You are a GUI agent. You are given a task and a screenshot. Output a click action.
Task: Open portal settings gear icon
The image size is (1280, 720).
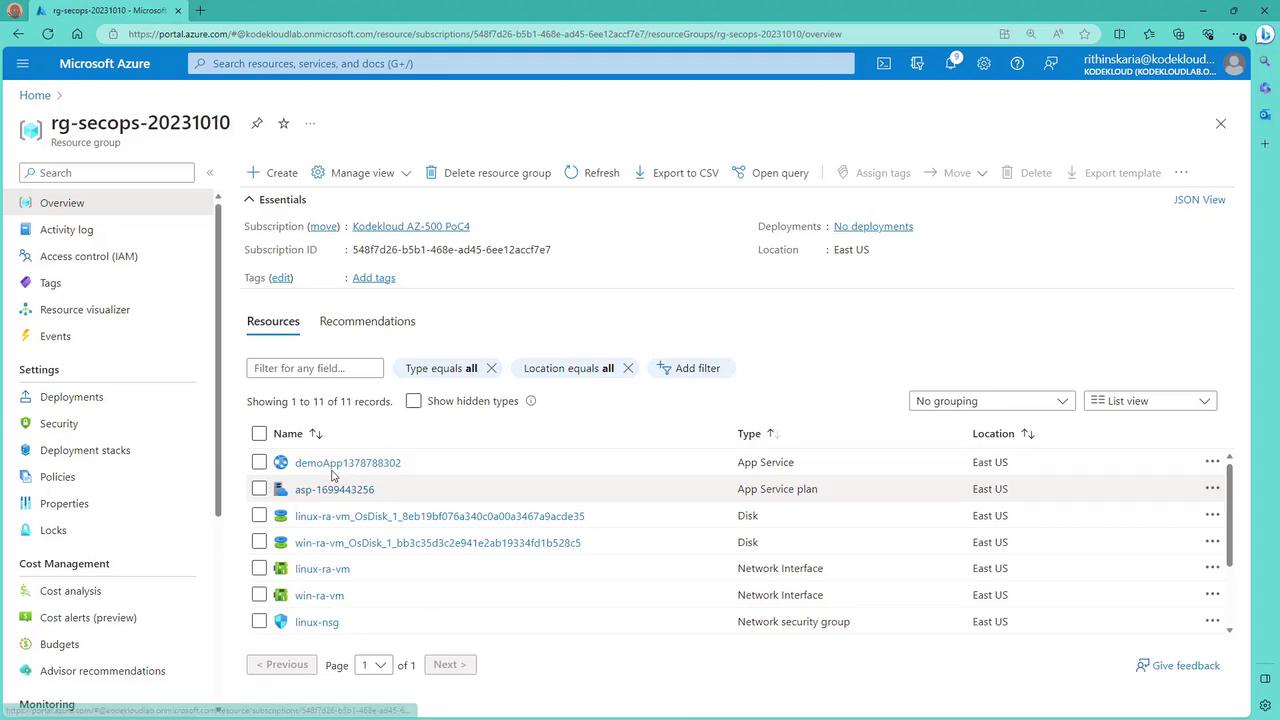[x=984, y=63]
